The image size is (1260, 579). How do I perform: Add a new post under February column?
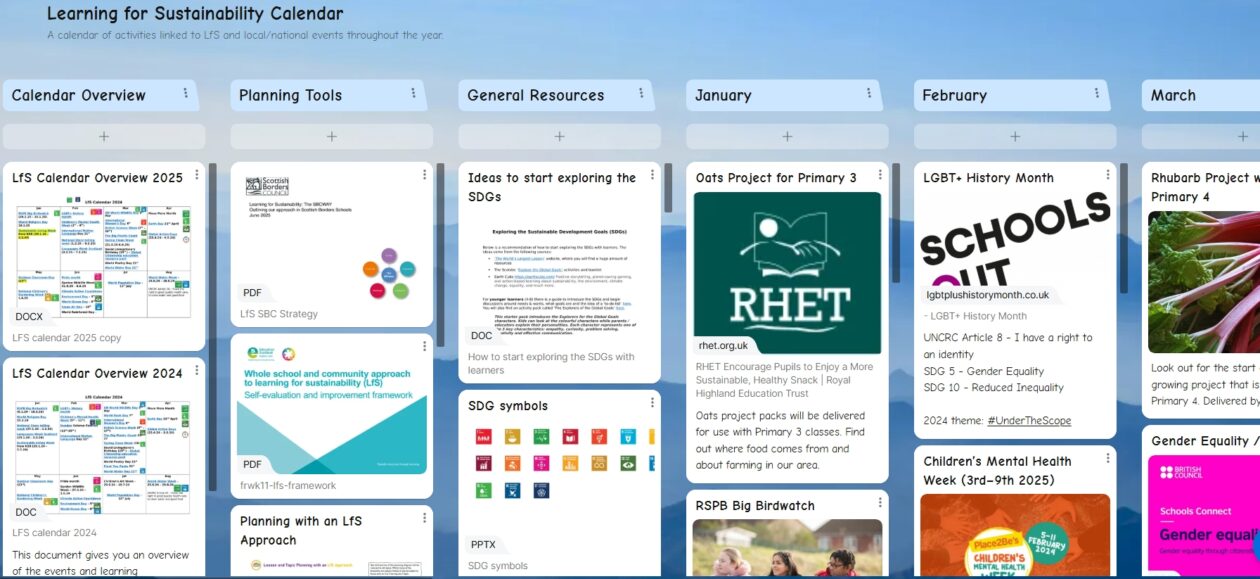[1015, 136]
